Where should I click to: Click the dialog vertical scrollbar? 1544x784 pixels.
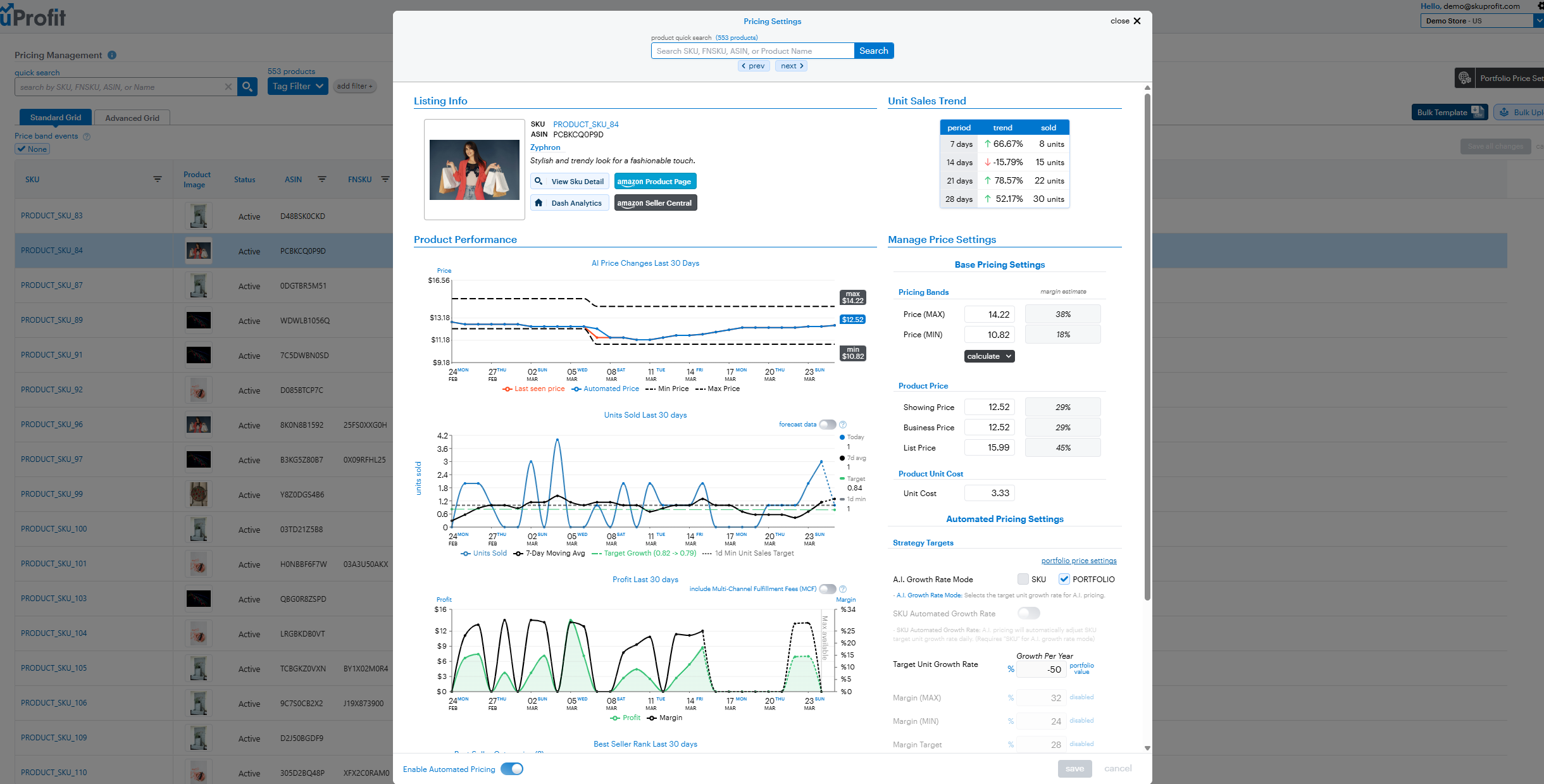pos(1147,347)
